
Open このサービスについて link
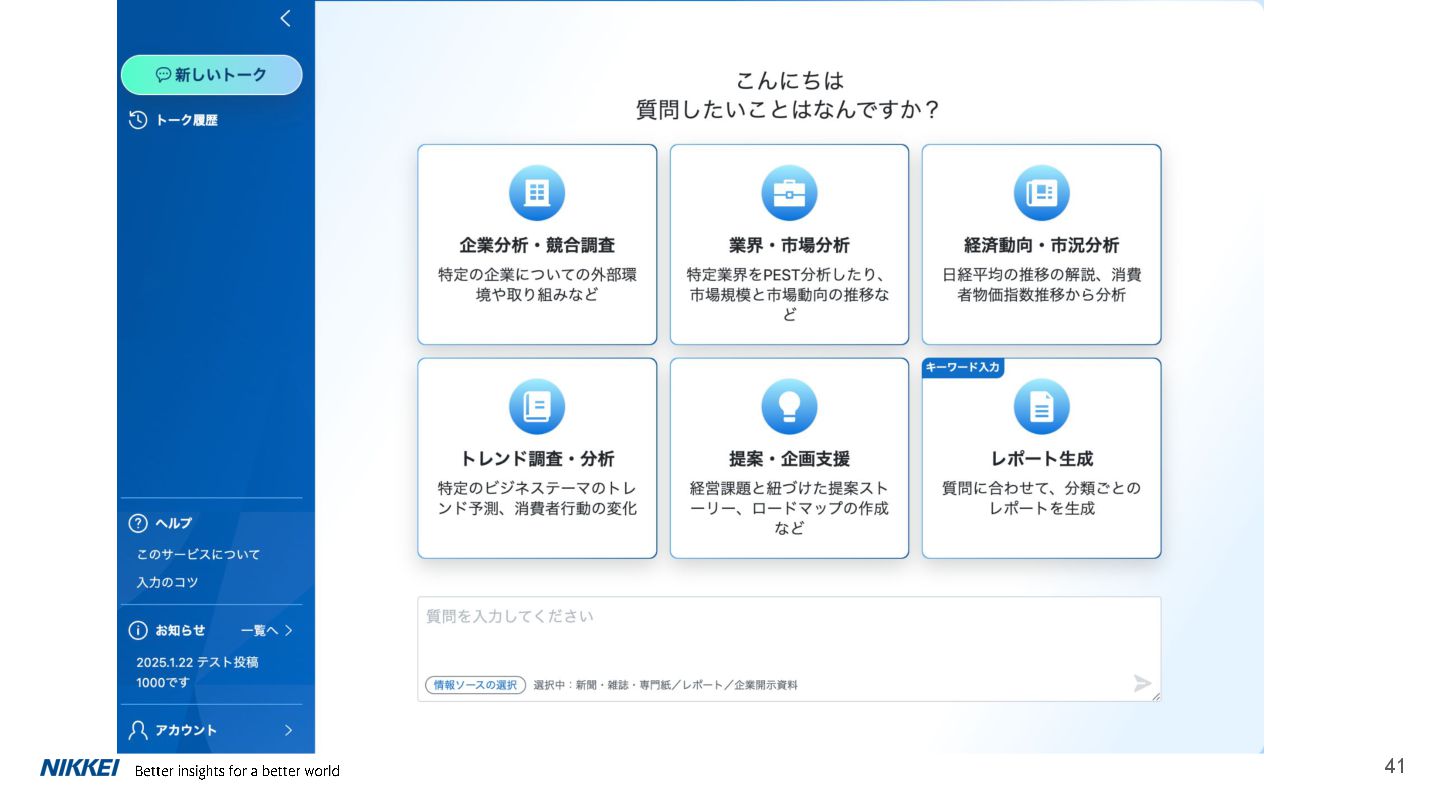pos(198,554)
